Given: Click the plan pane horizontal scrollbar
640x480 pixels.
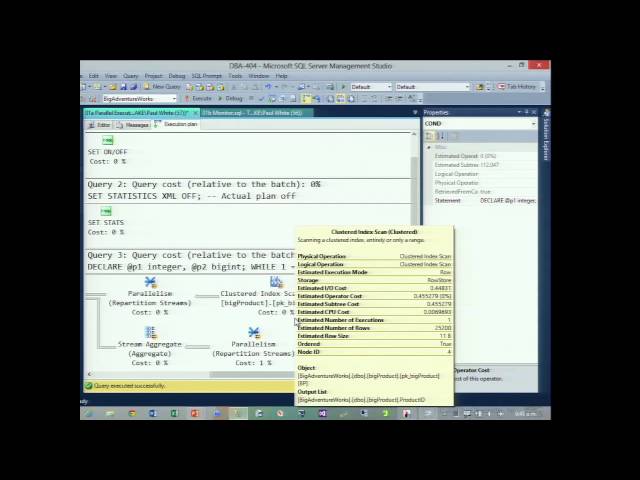Looking at the screenshot, I should click(252, 374).
